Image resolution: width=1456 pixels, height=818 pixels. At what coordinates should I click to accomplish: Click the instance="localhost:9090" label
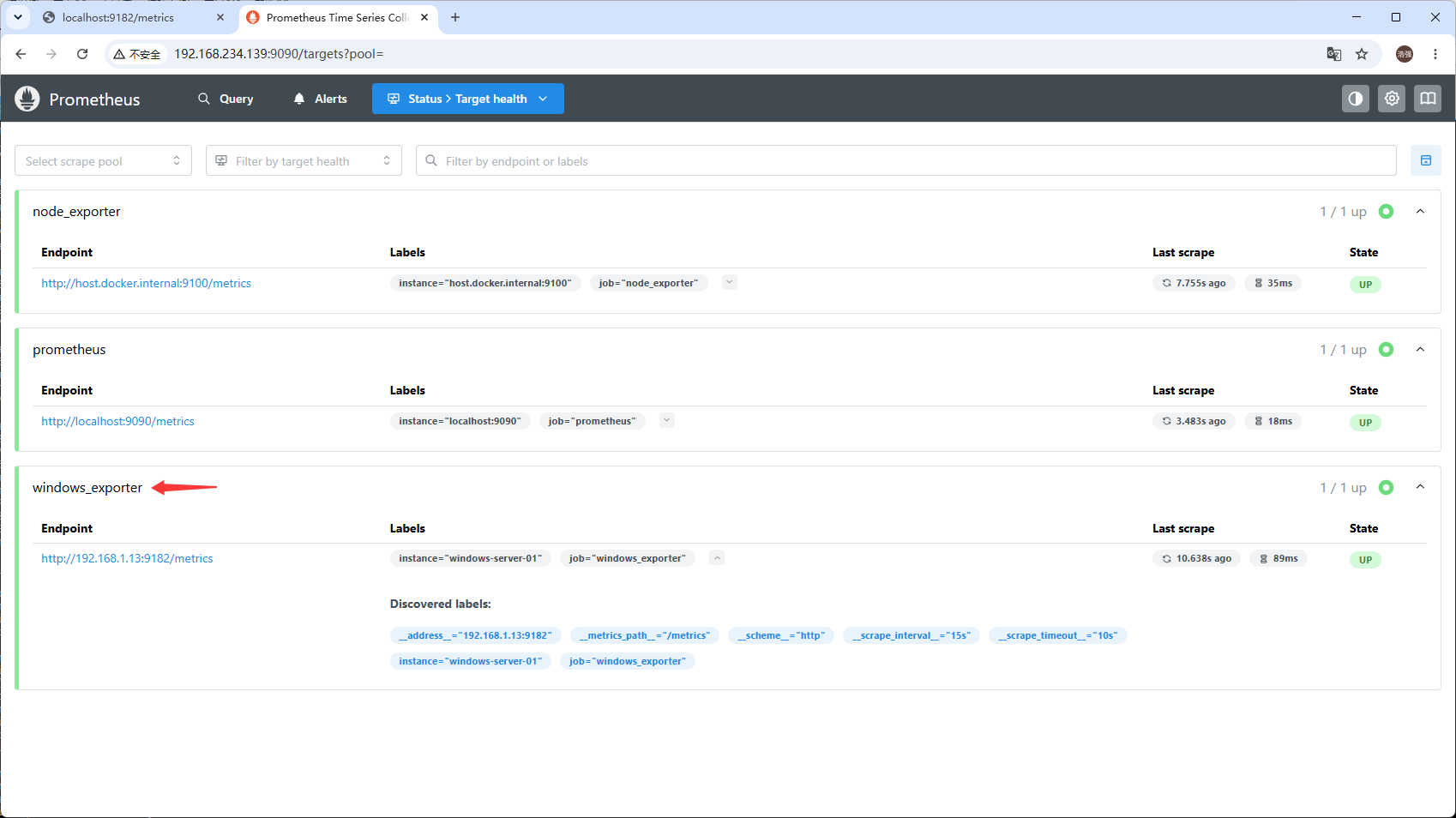[460, 421]
